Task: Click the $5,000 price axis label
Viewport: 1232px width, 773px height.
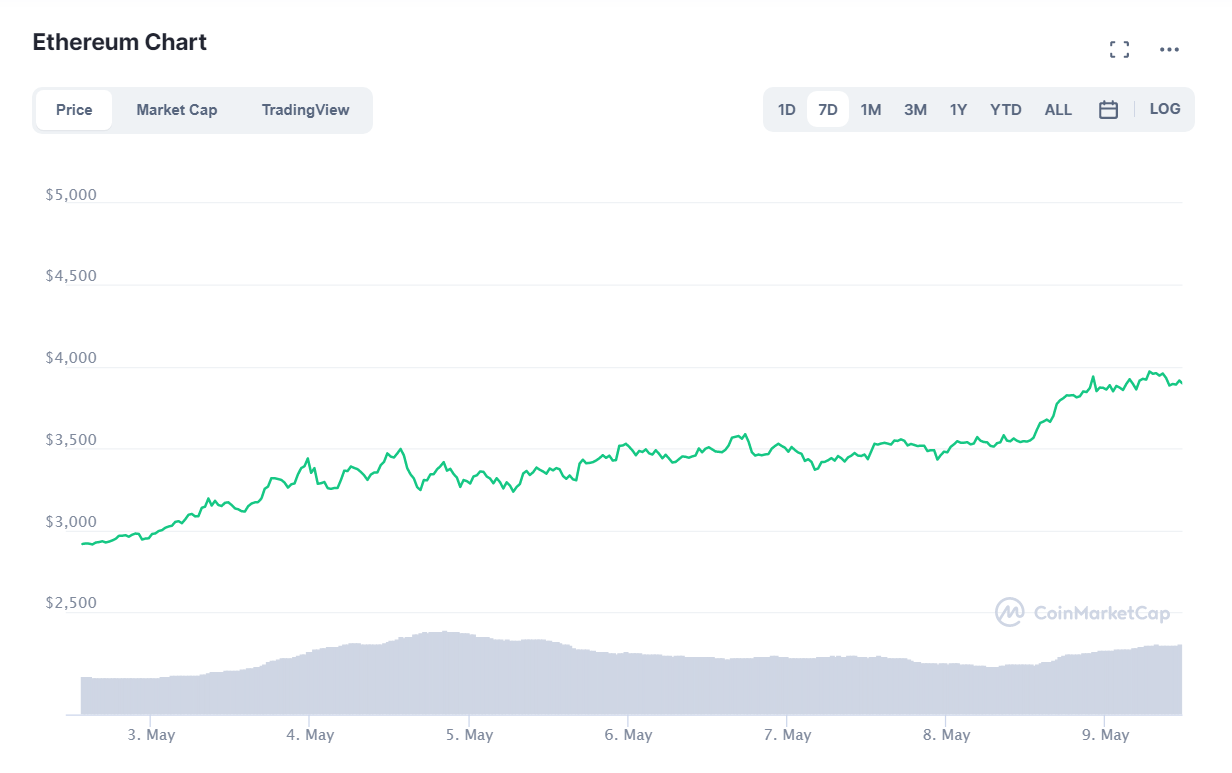Action: point(71,195)
